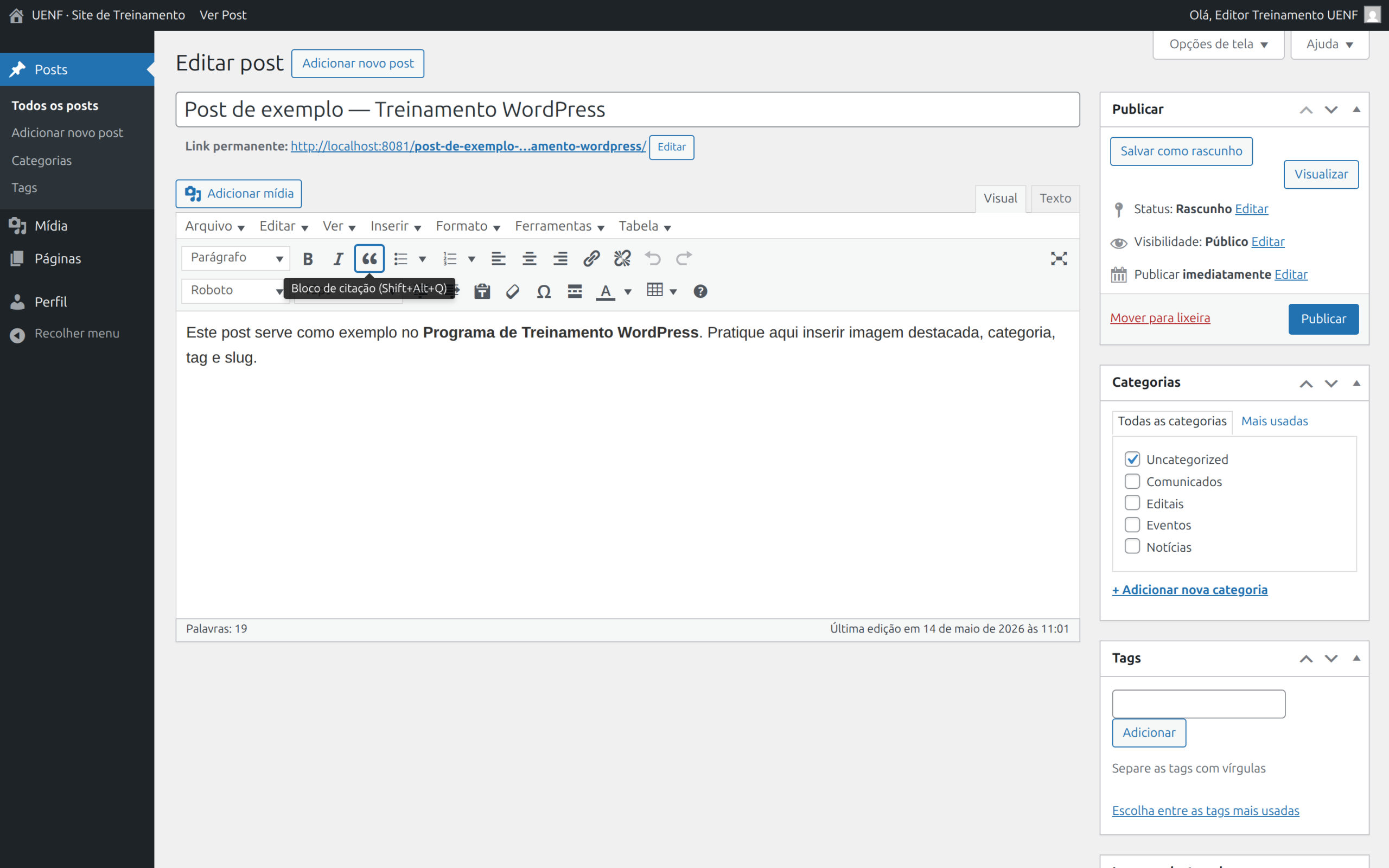1389x868 pixels.
Task: Click Mover para lixeira link
Action: point(1159,317)
